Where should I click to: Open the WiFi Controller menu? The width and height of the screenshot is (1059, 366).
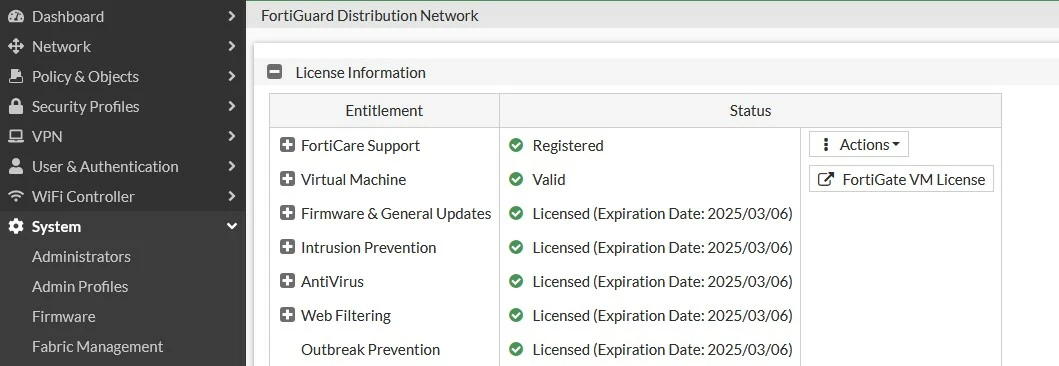pyautogui.click(x=123, y=197)
